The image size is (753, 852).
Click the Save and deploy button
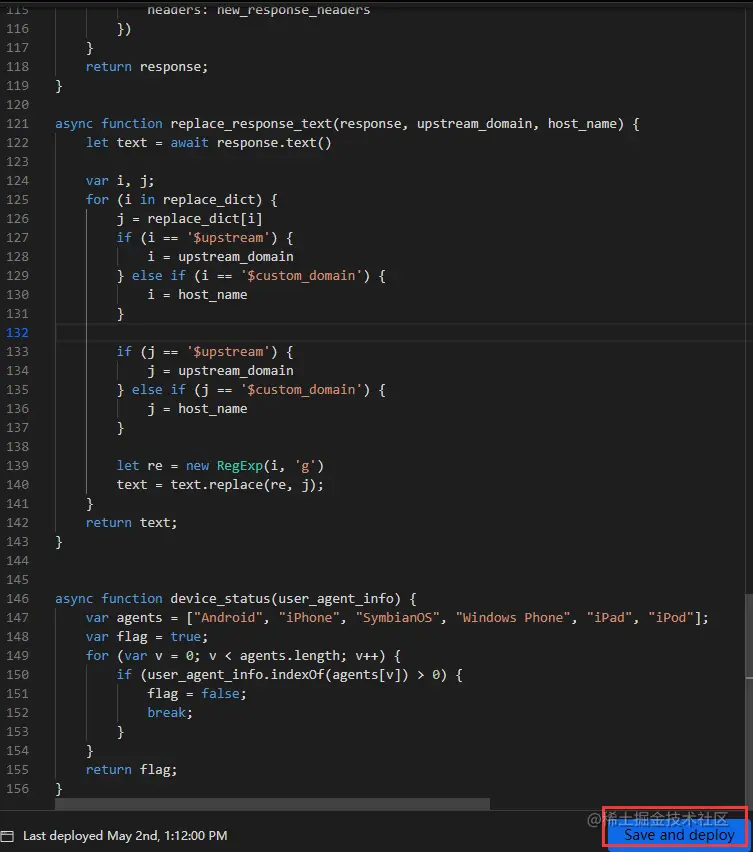coord(679,835)
